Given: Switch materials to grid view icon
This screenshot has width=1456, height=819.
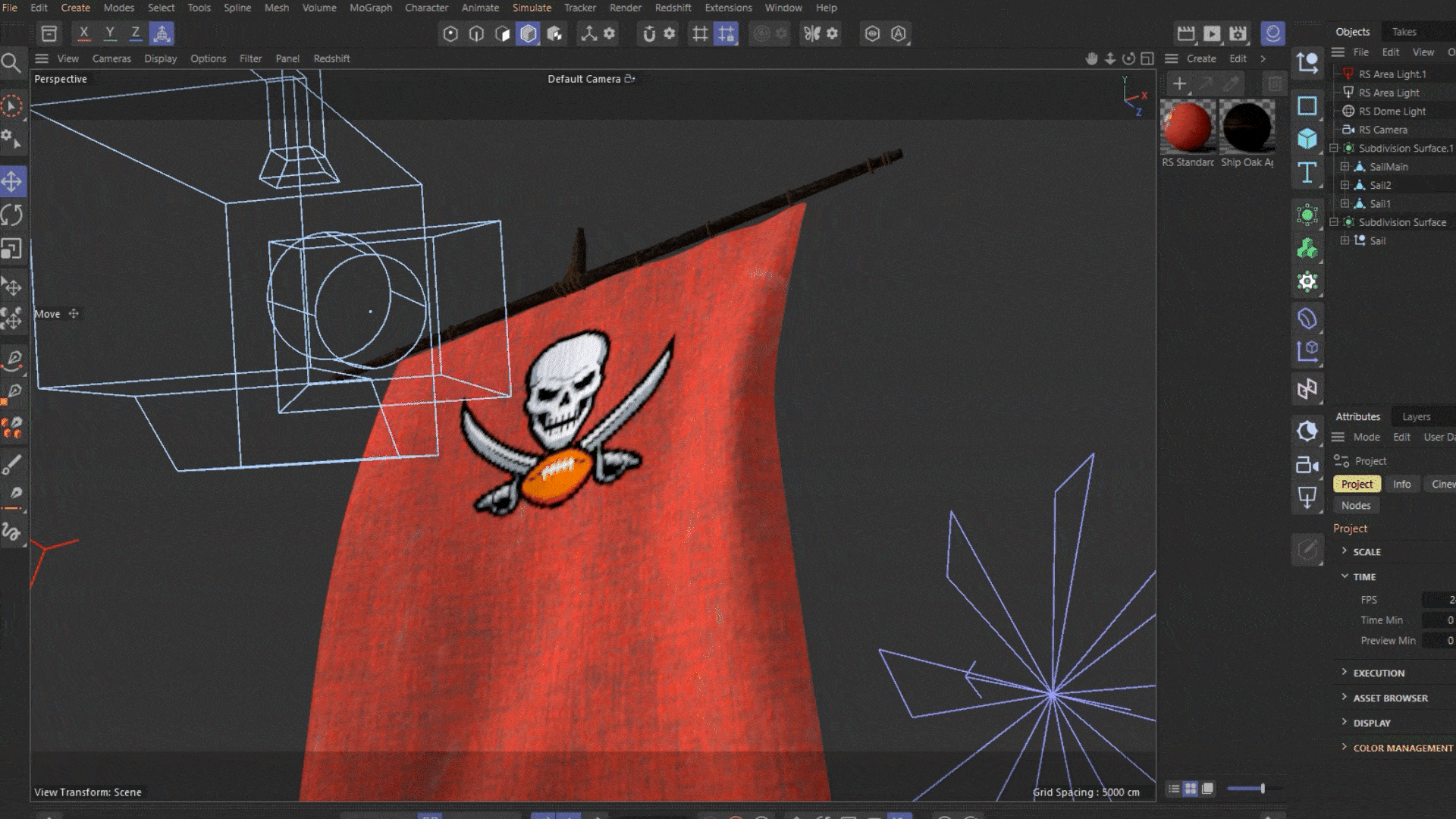Looking at the screenshot, I should 1191,789.
